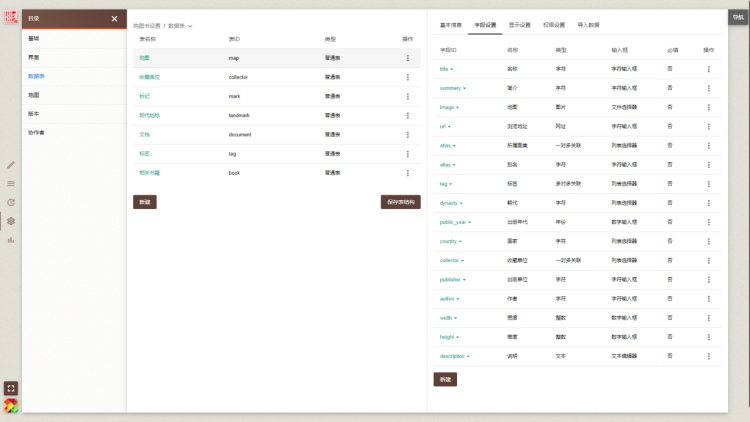This screenshot has width=750, height=422.
Task: Click 新建 button below the table list
Action: (x=145, y=202)
